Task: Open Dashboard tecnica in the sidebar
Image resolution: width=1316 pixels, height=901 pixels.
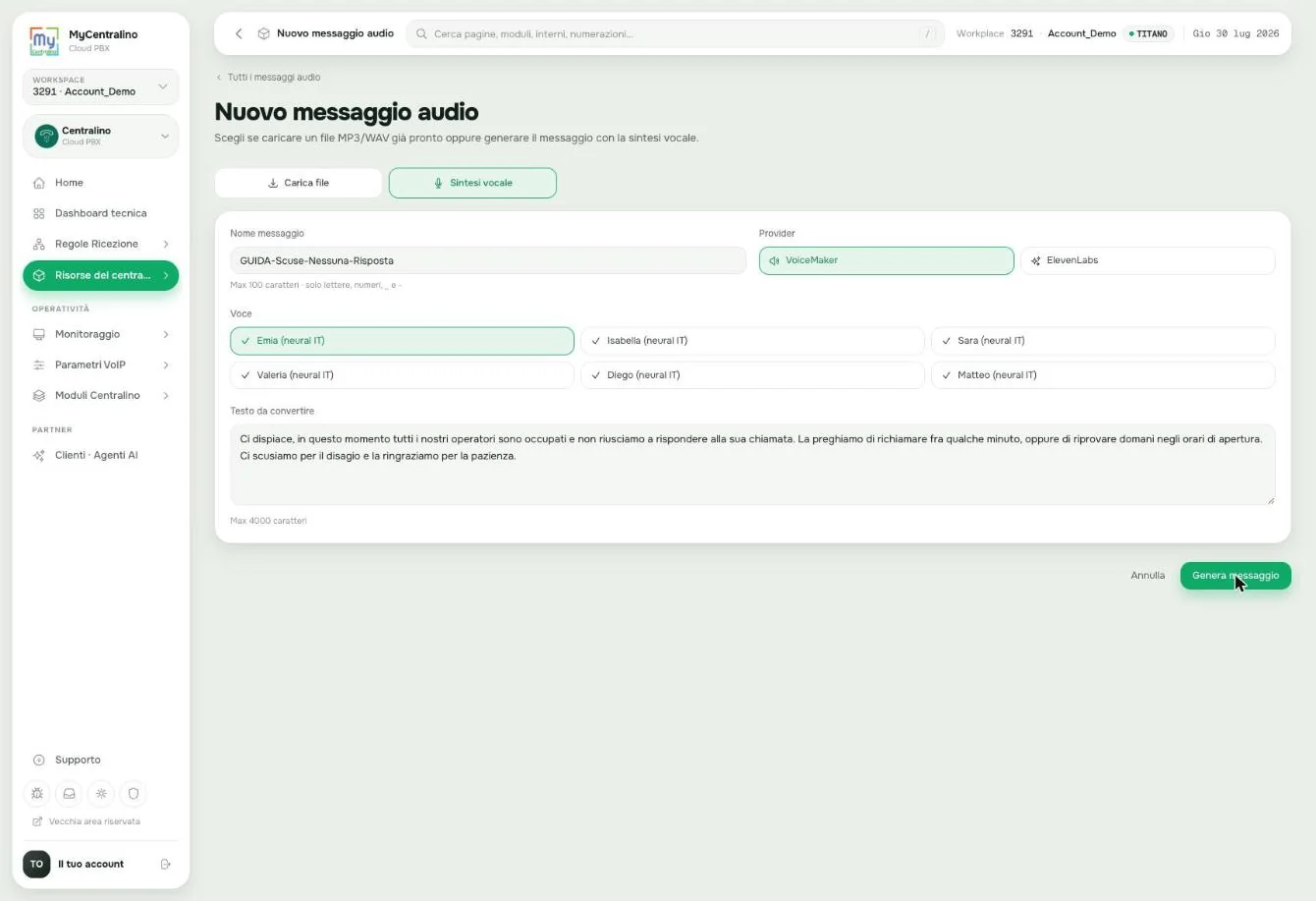Action: click(100, 213)
